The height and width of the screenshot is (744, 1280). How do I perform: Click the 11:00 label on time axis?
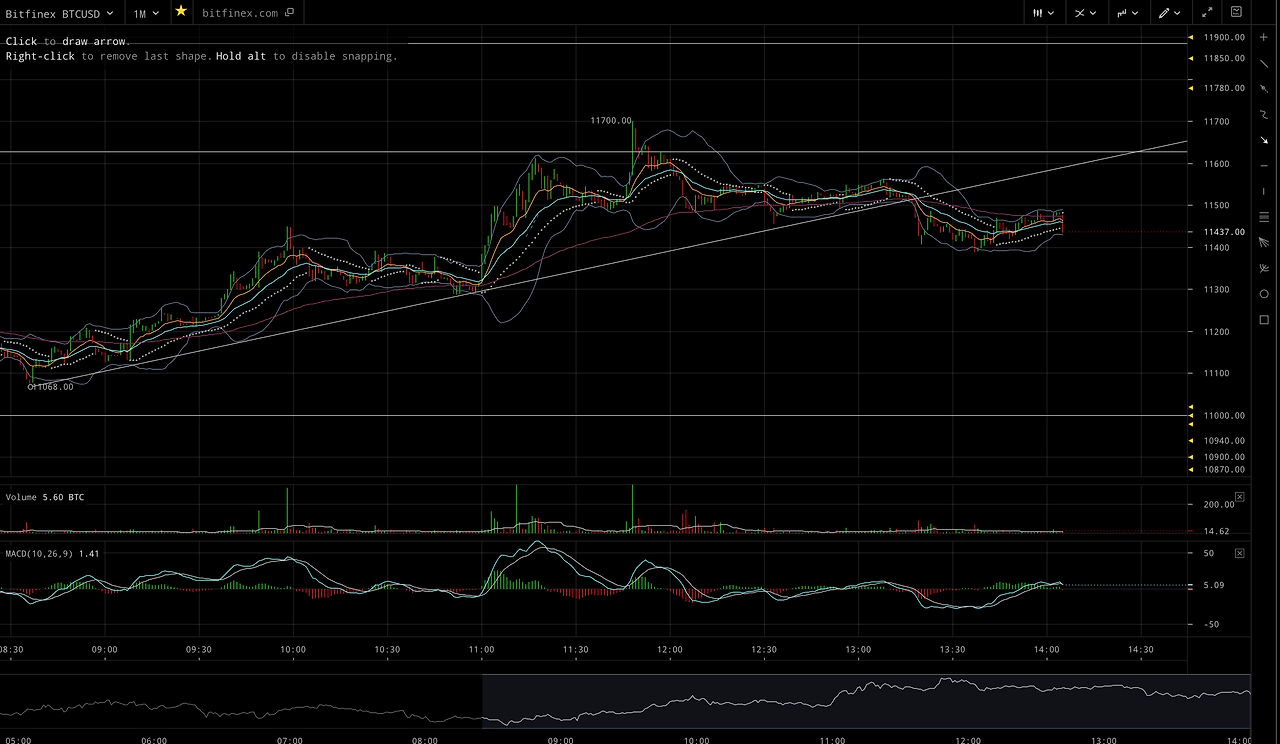(x=481, y=650)
